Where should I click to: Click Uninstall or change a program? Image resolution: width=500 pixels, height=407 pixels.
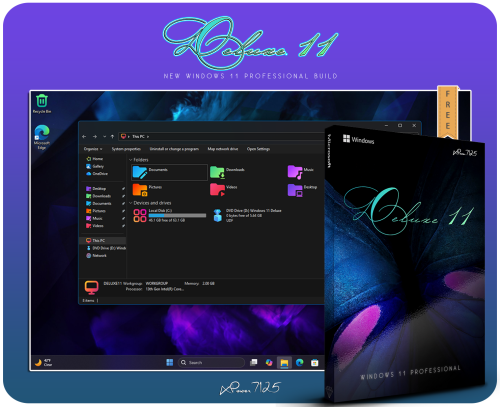(x=174, y=149)
